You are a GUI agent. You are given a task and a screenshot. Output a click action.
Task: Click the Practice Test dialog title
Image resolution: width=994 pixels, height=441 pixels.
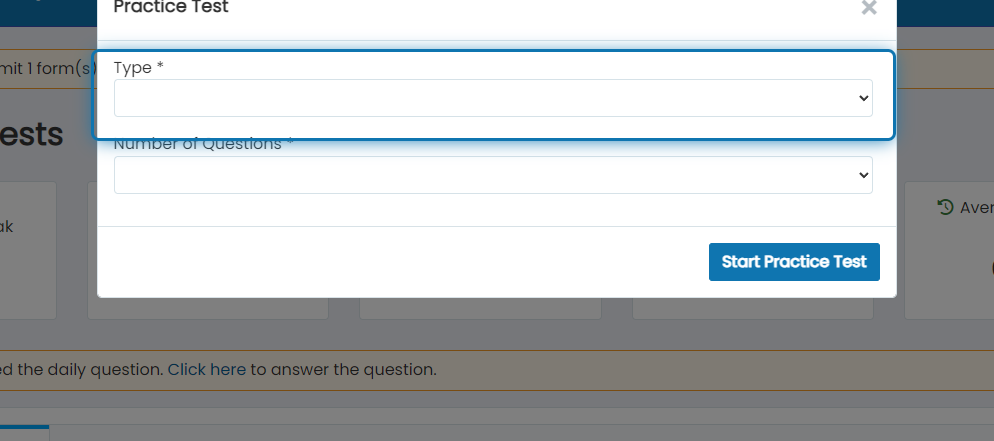(171, 8)
